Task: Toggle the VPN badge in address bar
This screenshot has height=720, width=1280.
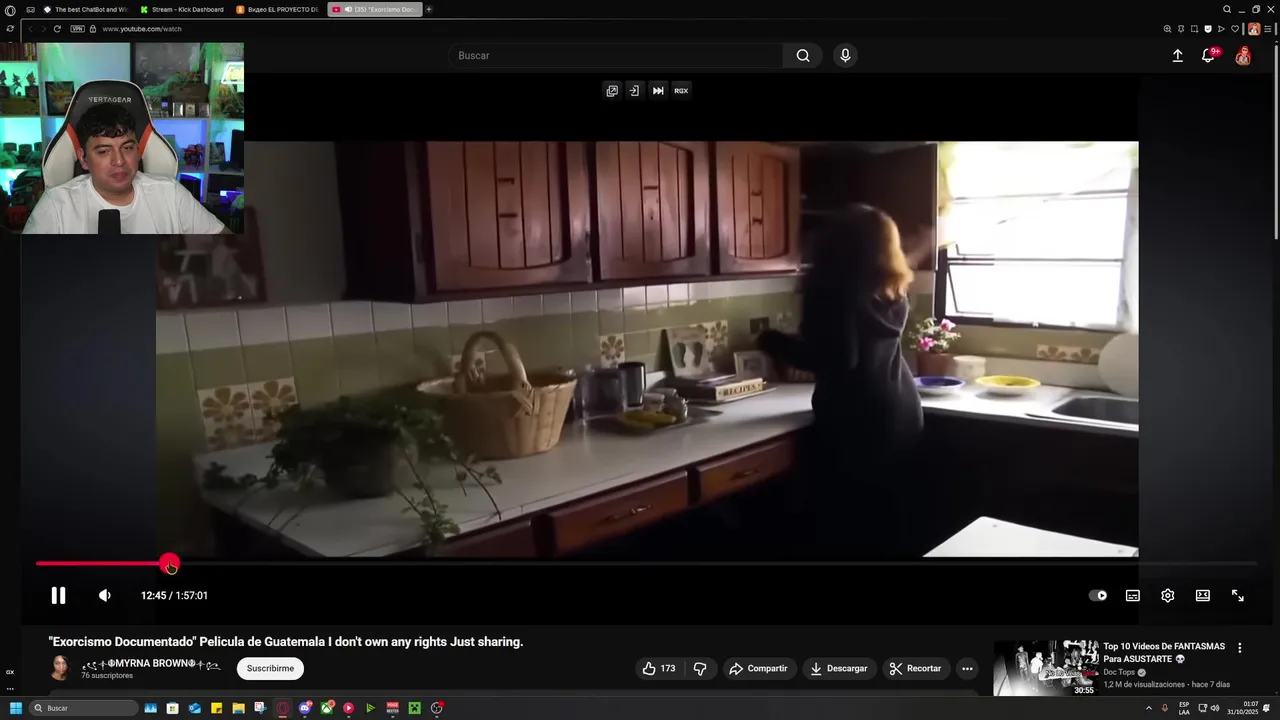Action: point(77,29)
